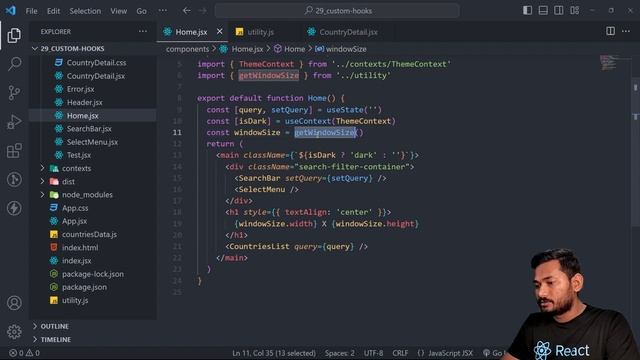The width and height of the screenshot is (640, 360).
Task: Open editor More Actions ellipsis
Action: click(x=626, y=31)
